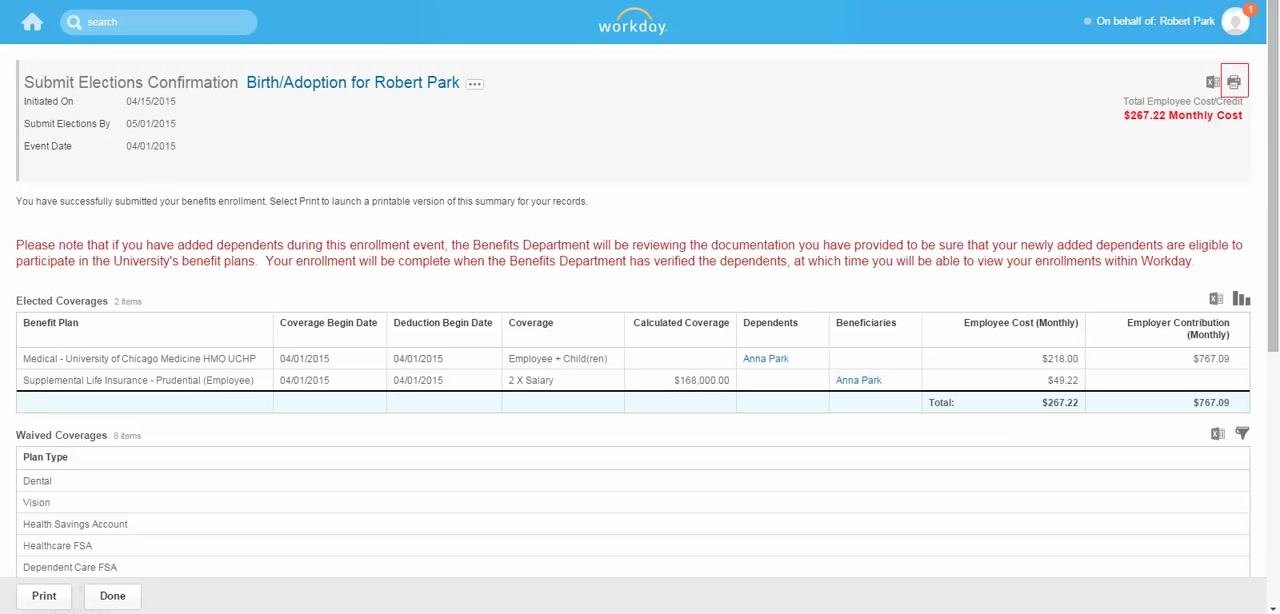Filter the Waived Coverages table
The image size is (1280, 614).
tap(1242, 434)
